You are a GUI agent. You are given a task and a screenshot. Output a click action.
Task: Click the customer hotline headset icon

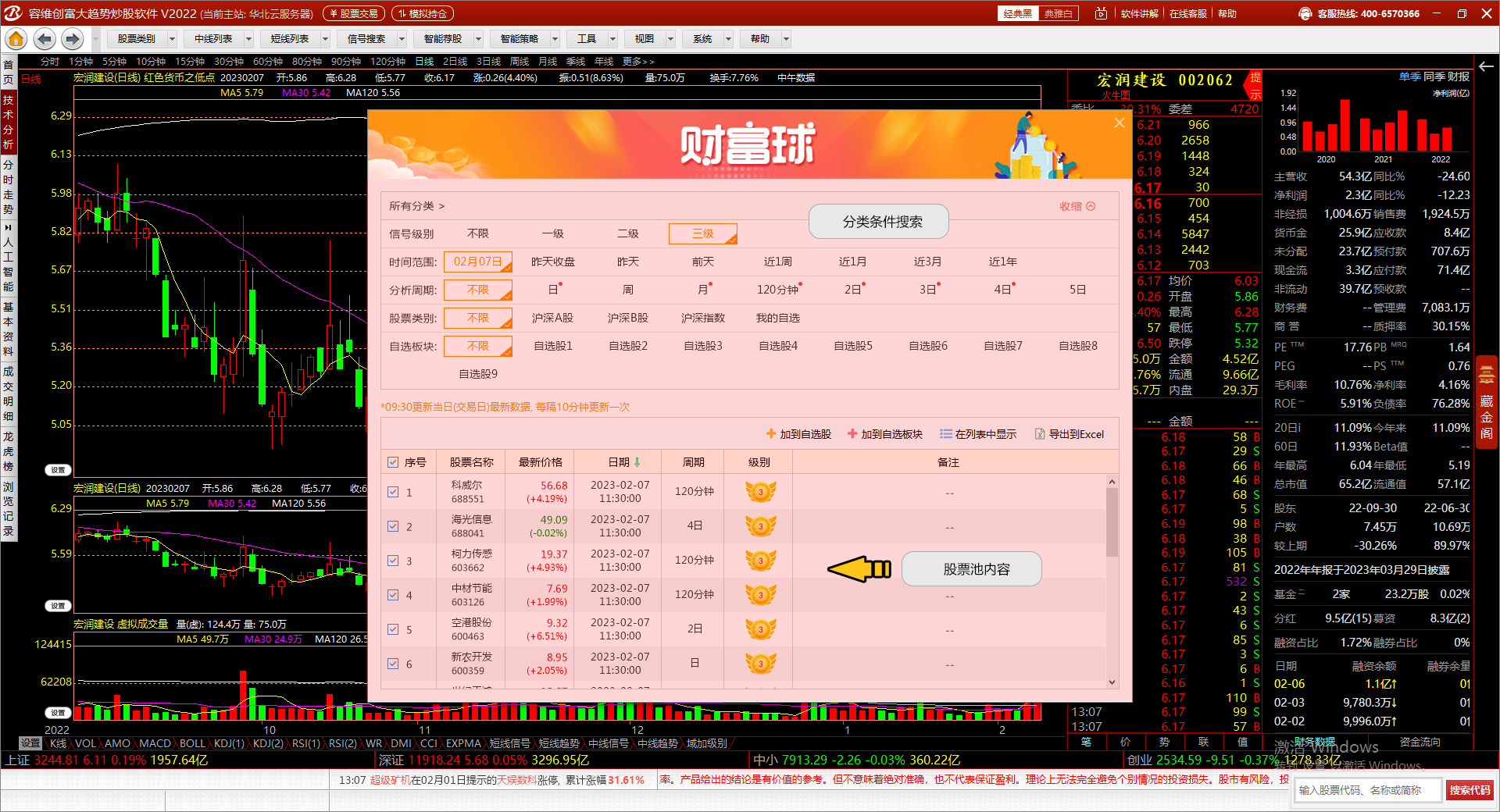coord(1305,13)
